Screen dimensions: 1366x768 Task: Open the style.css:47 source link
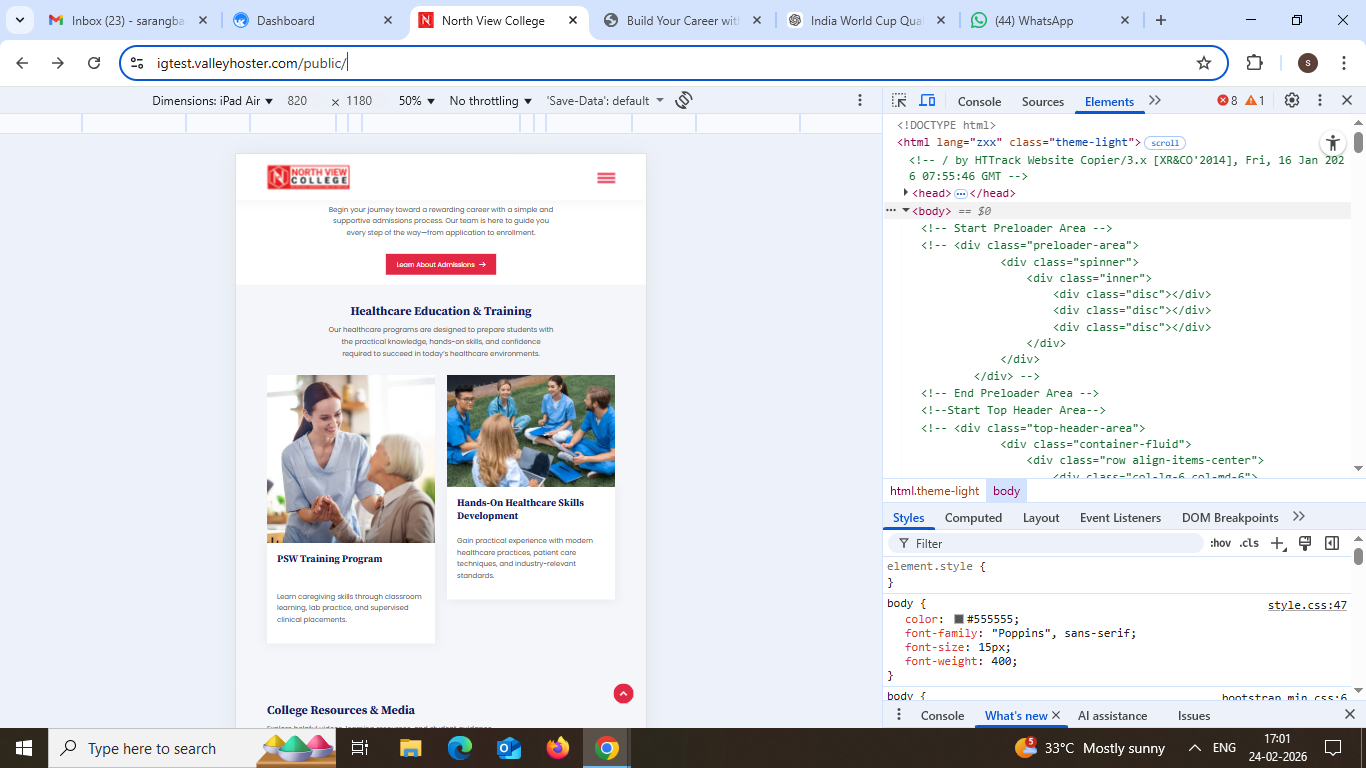click(x=1307, y=605)
